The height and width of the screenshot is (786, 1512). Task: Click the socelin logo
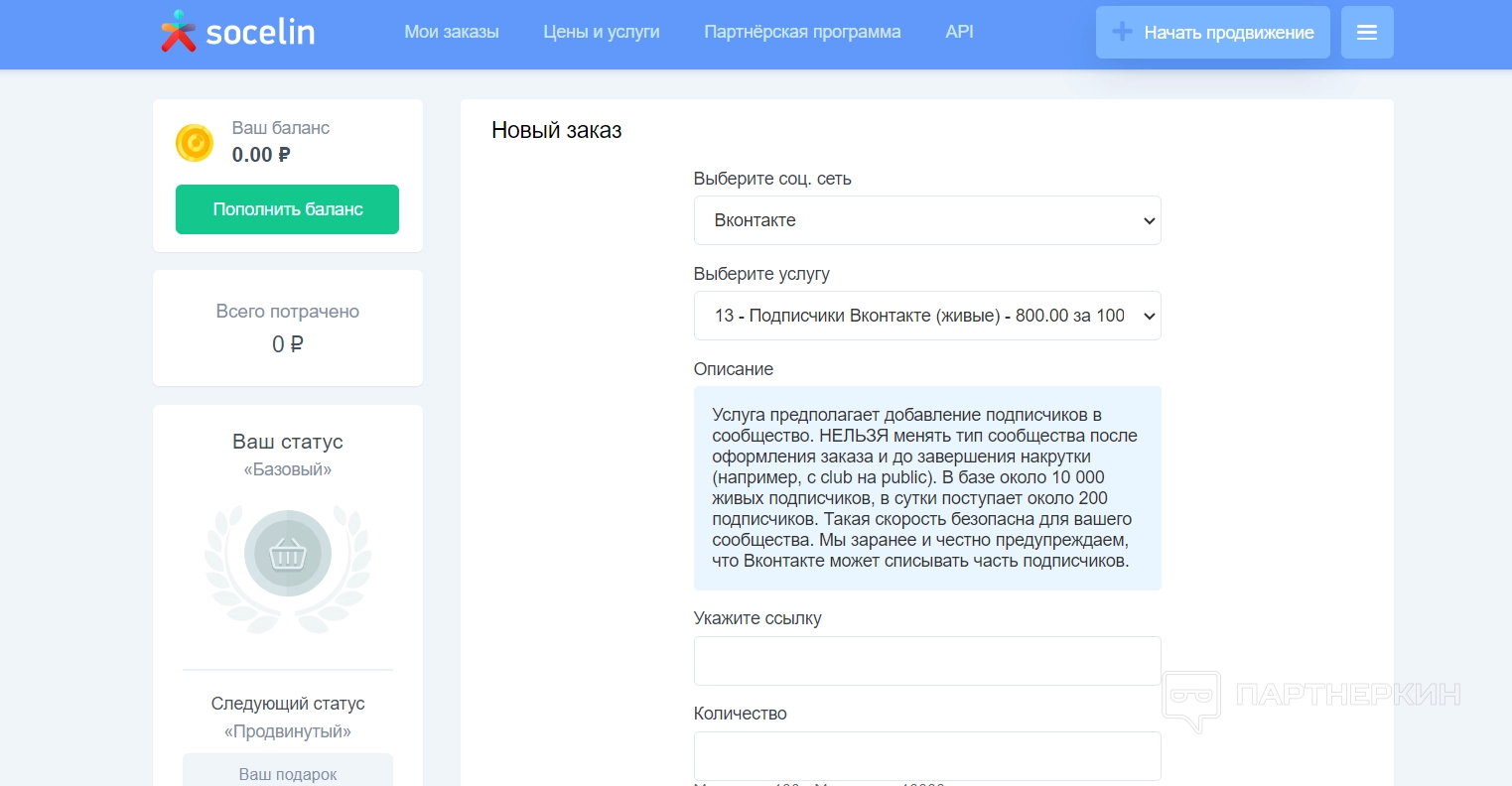tap(238, 32)
